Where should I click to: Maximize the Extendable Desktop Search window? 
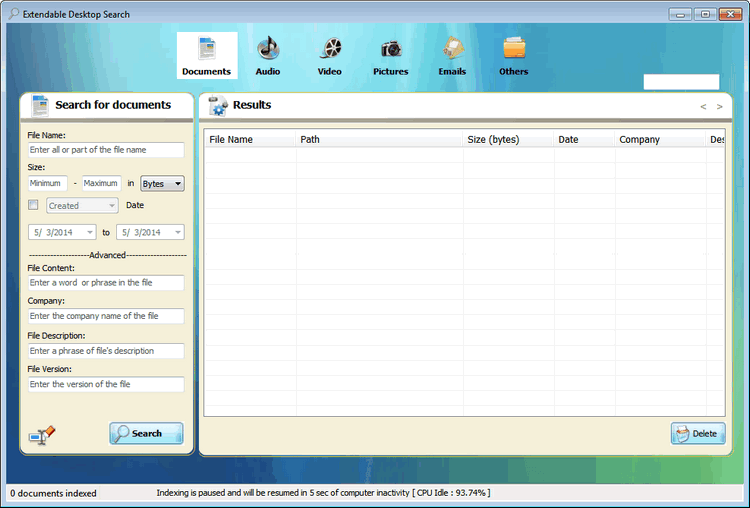pyautogui.click(x=705, y=14)
